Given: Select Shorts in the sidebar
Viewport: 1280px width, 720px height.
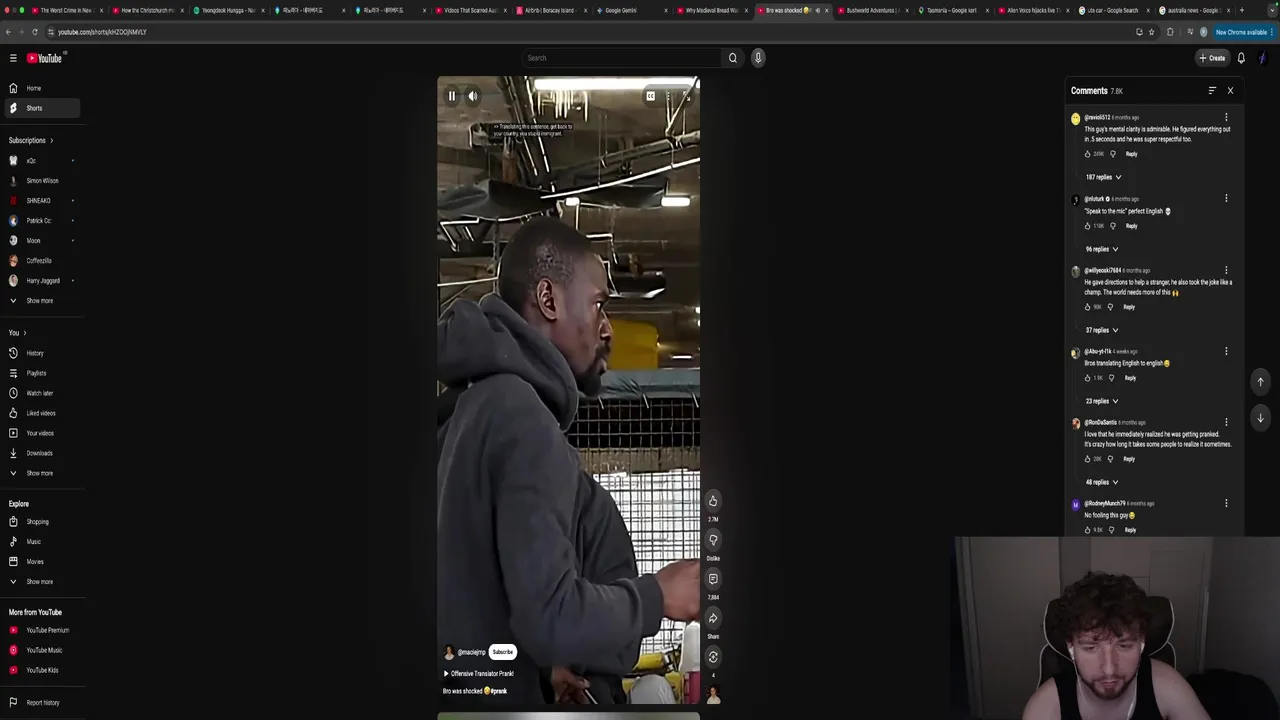Looking at the screenshot, I should pyautogui.click(x=40, y=108).
